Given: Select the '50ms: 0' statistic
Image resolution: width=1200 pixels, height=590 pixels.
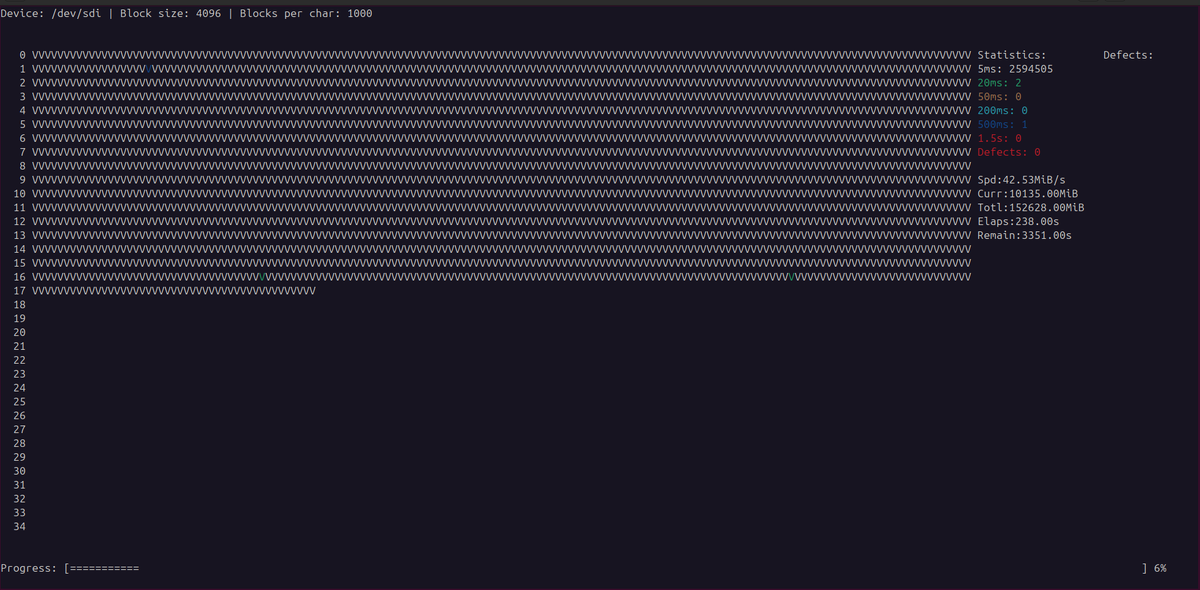Looking at the screenshot, I should [x=999, y=97].
